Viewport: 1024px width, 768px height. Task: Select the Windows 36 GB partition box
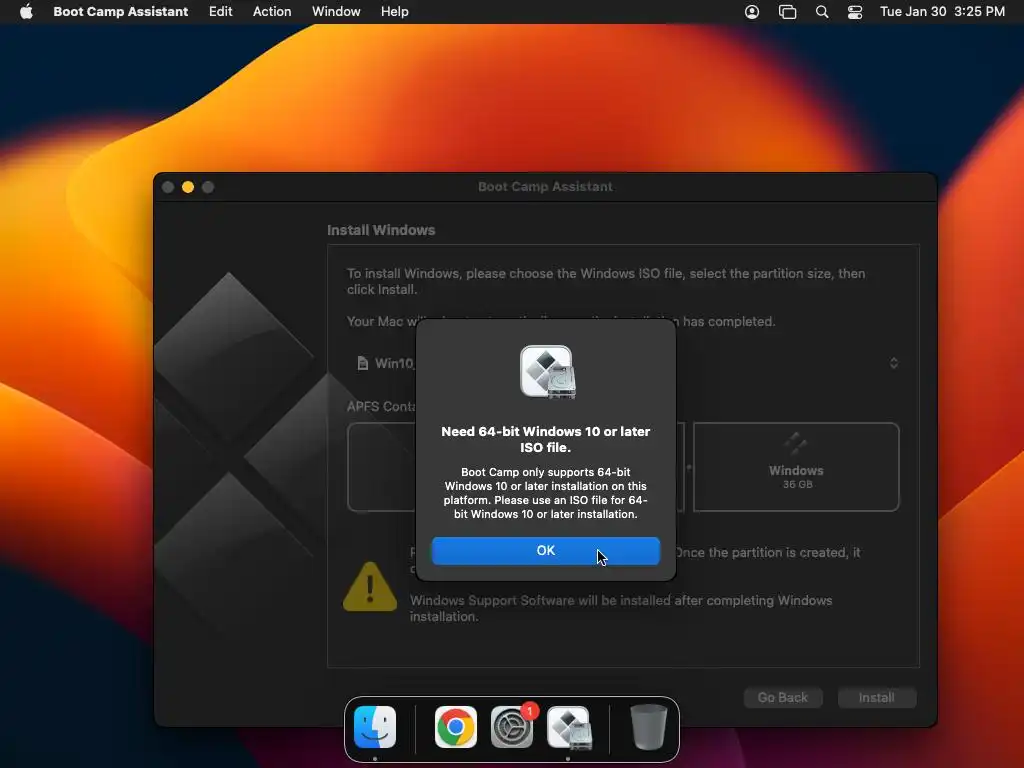[796, 466]
